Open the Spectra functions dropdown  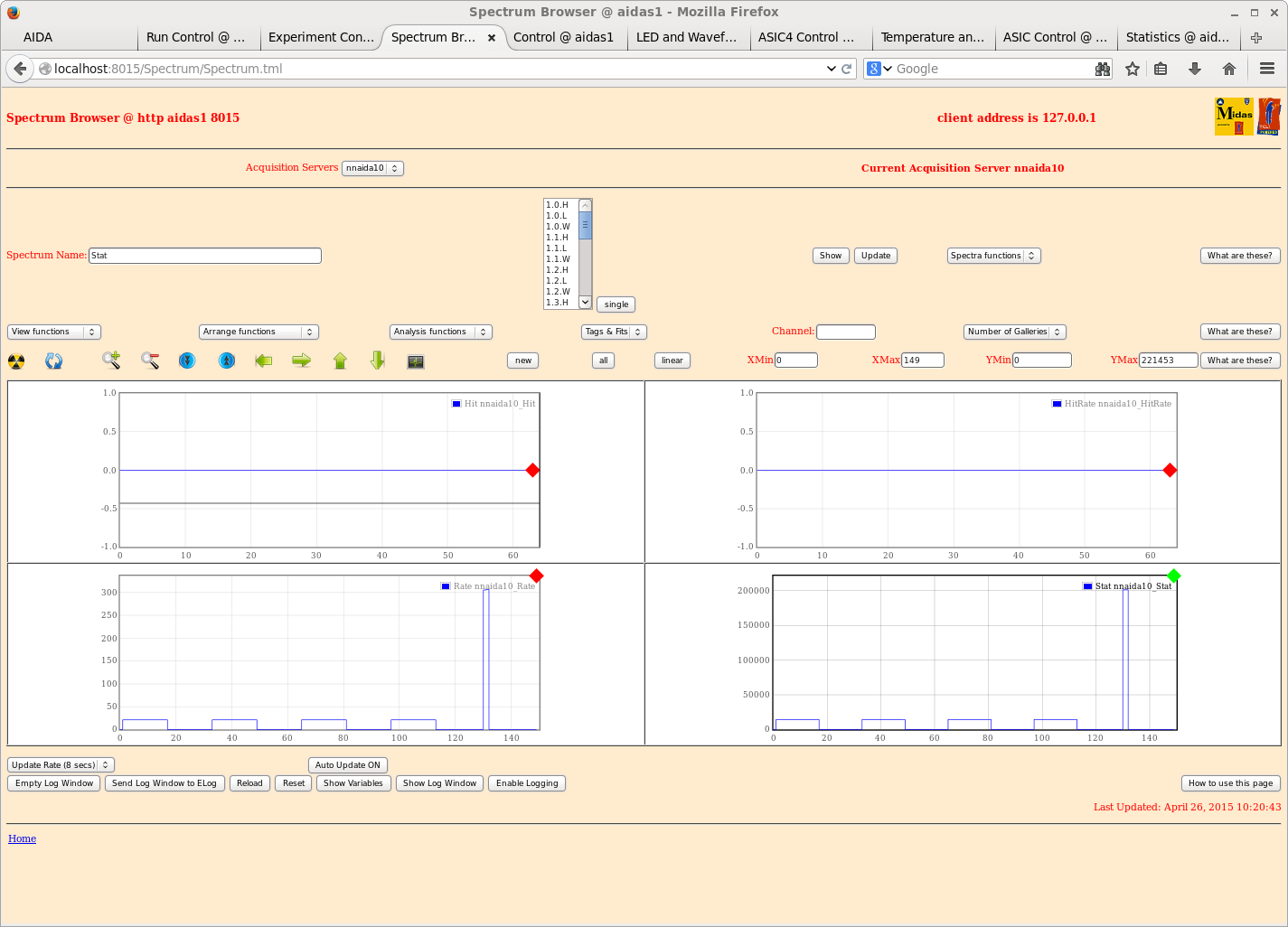[x=994, y=256]
